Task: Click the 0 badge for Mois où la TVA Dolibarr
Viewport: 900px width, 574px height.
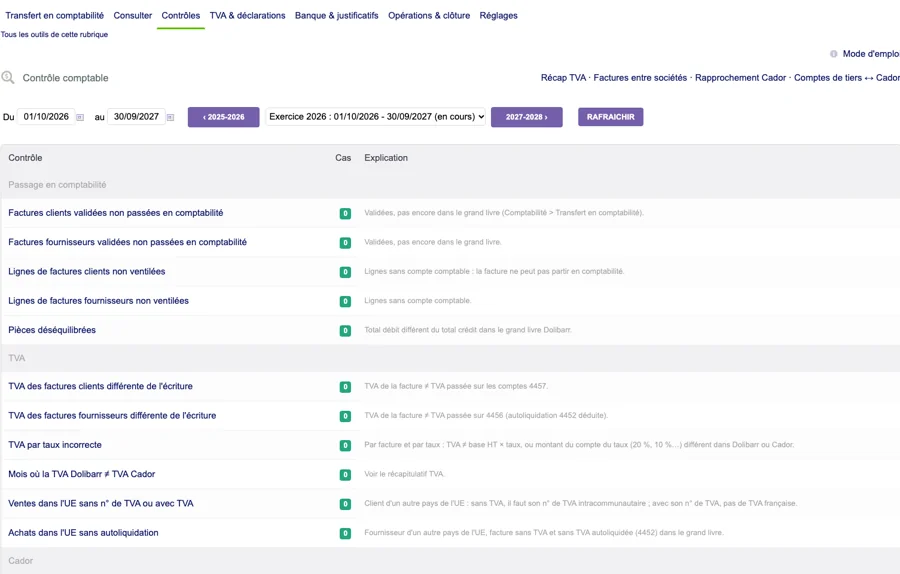Action: pyautogui.click(x=345, y=475)
